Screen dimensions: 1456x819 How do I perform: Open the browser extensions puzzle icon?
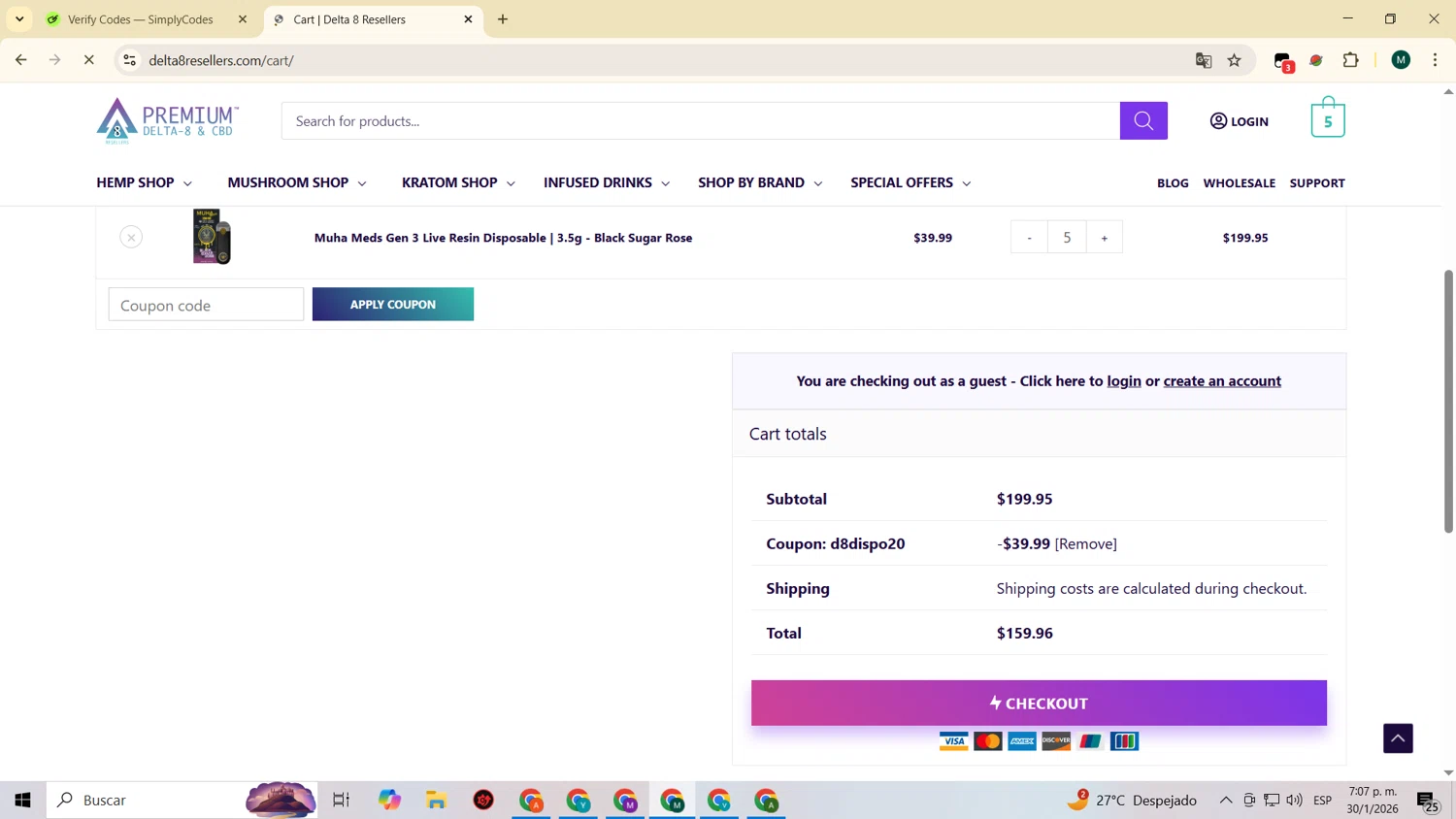pos(1351,60)
